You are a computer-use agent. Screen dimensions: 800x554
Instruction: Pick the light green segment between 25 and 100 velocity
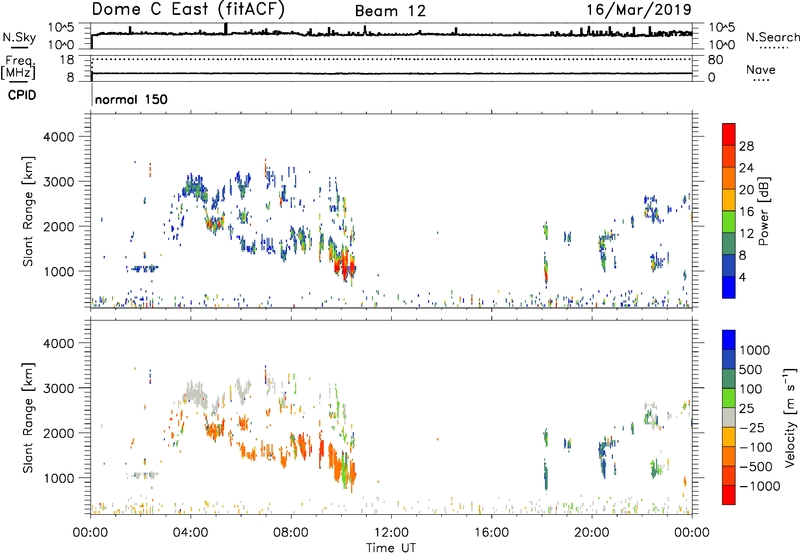(729, 398)
